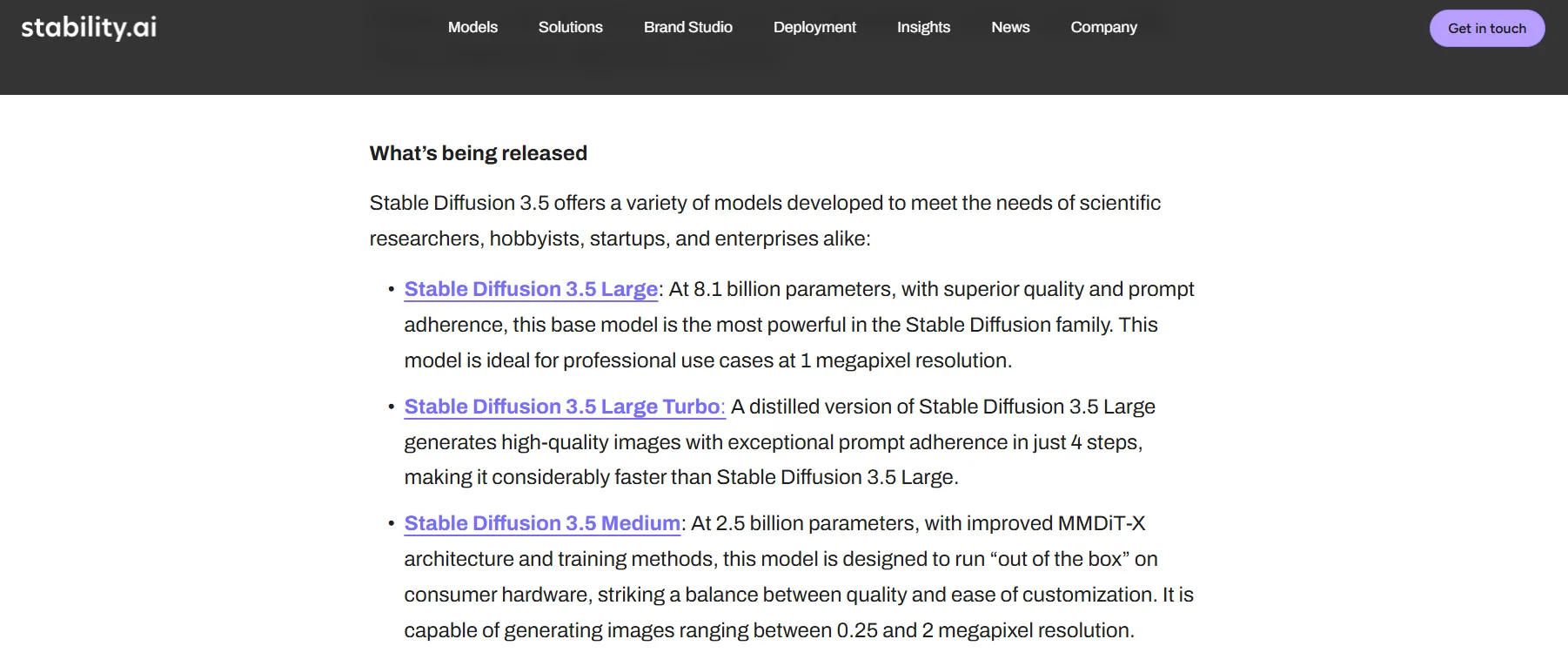Click the heading 'What's being released'

point(478,153)
